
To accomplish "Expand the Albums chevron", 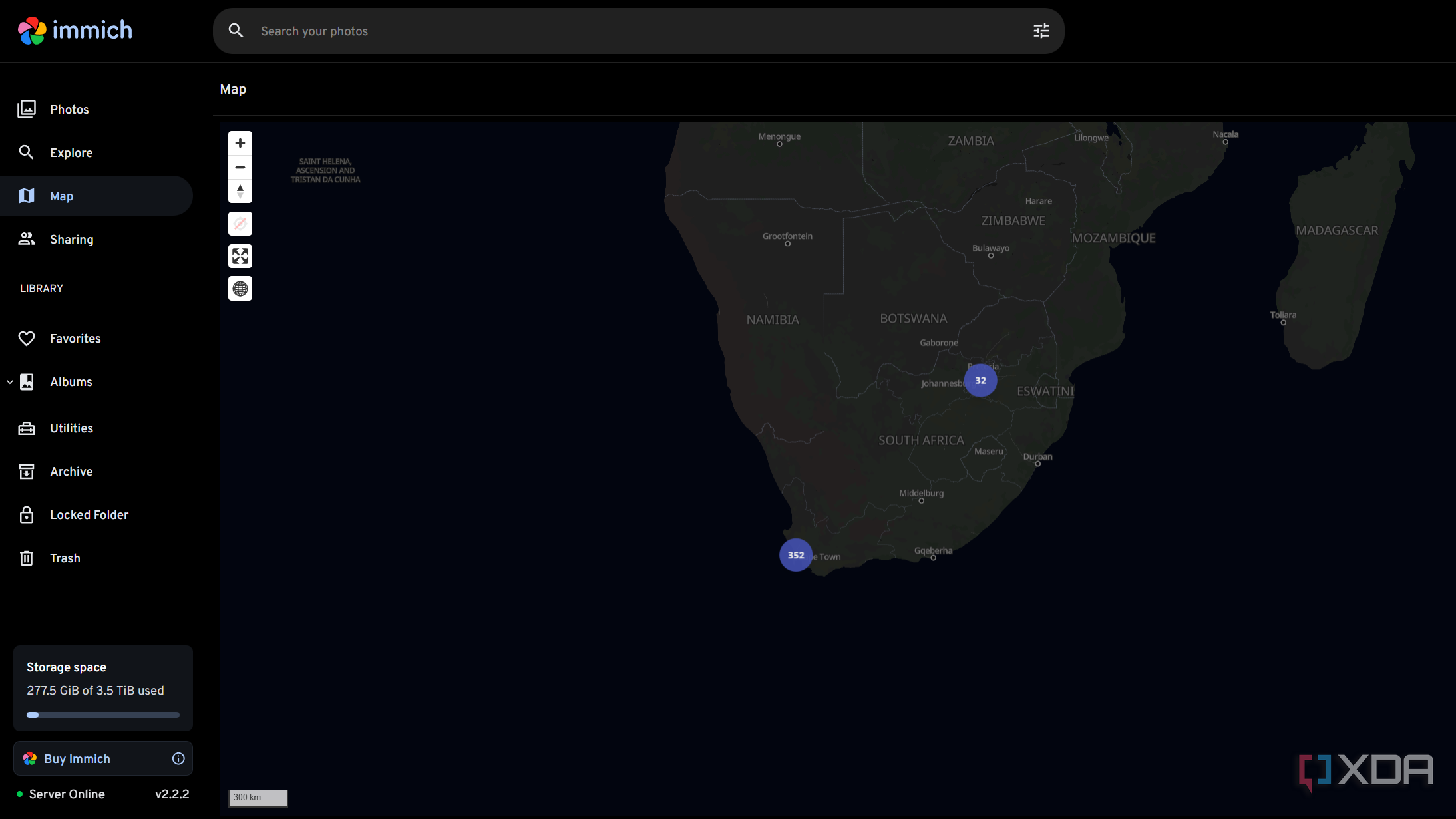I will coord(10,382).
